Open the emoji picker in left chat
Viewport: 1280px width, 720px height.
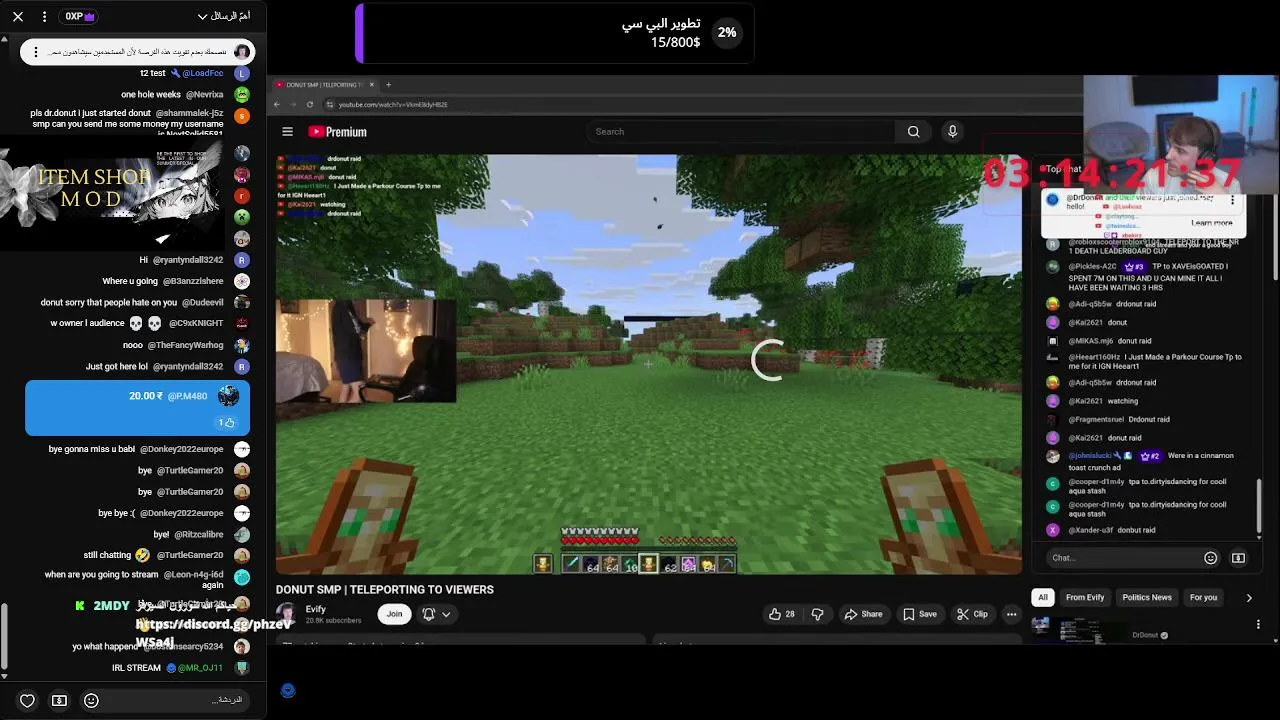(x=91, y=700)
